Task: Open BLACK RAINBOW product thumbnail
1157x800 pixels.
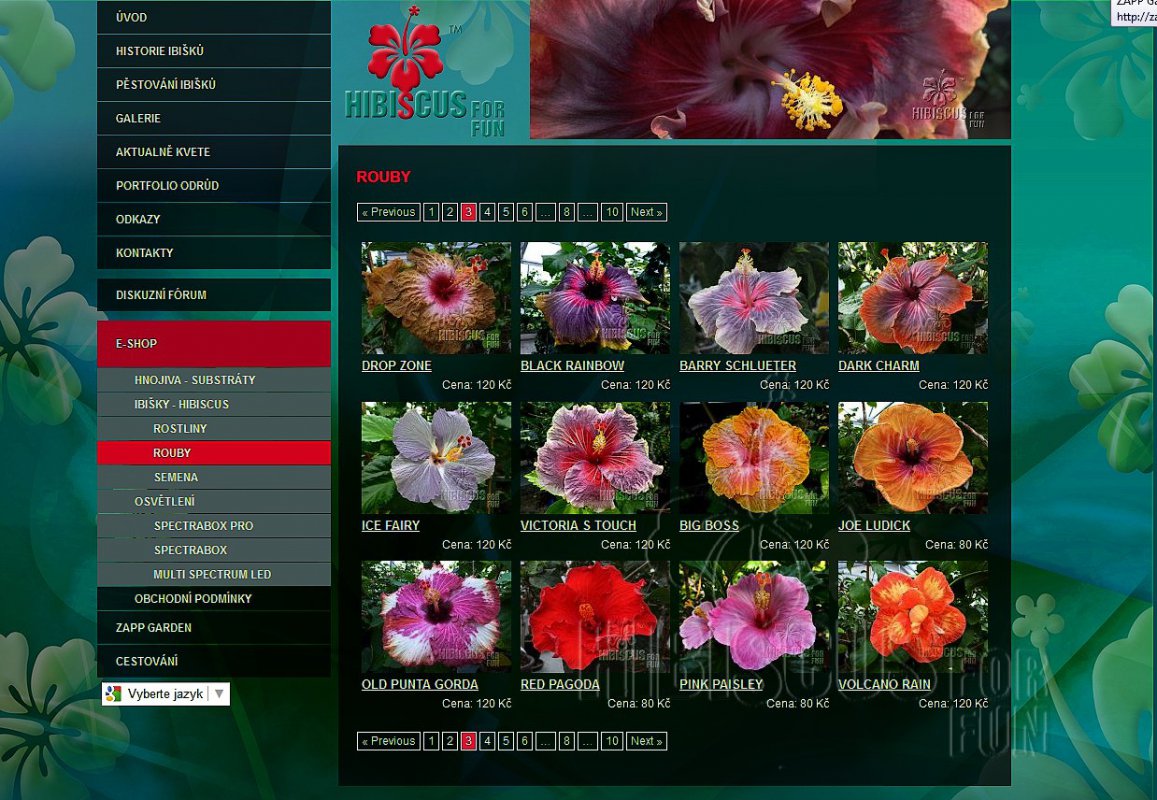Action: pyautogui.click(x=595, y=298)
